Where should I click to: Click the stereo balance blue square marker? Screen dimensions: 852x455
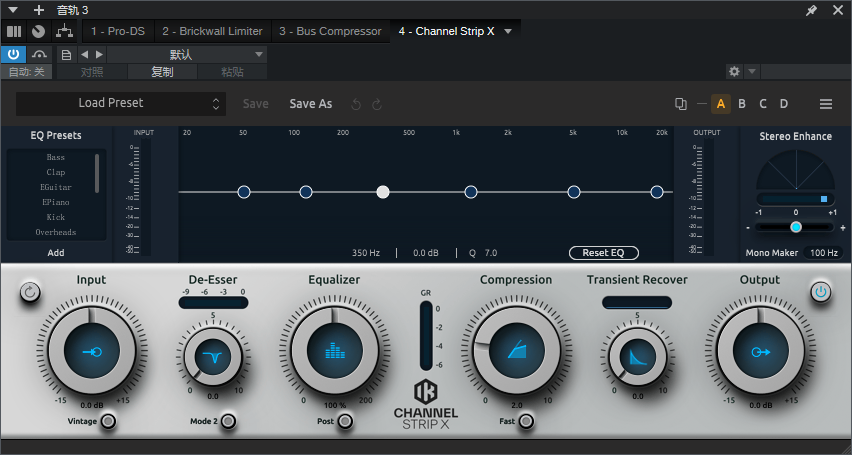click(x=824, y=200)
